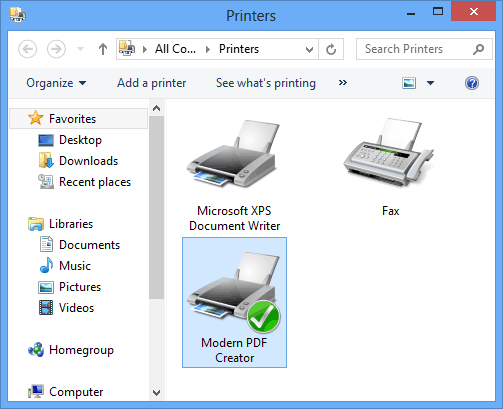Open the recent locations dropdown arrow
This screenshot has width=503, height=409.
(x=80, y=49)
